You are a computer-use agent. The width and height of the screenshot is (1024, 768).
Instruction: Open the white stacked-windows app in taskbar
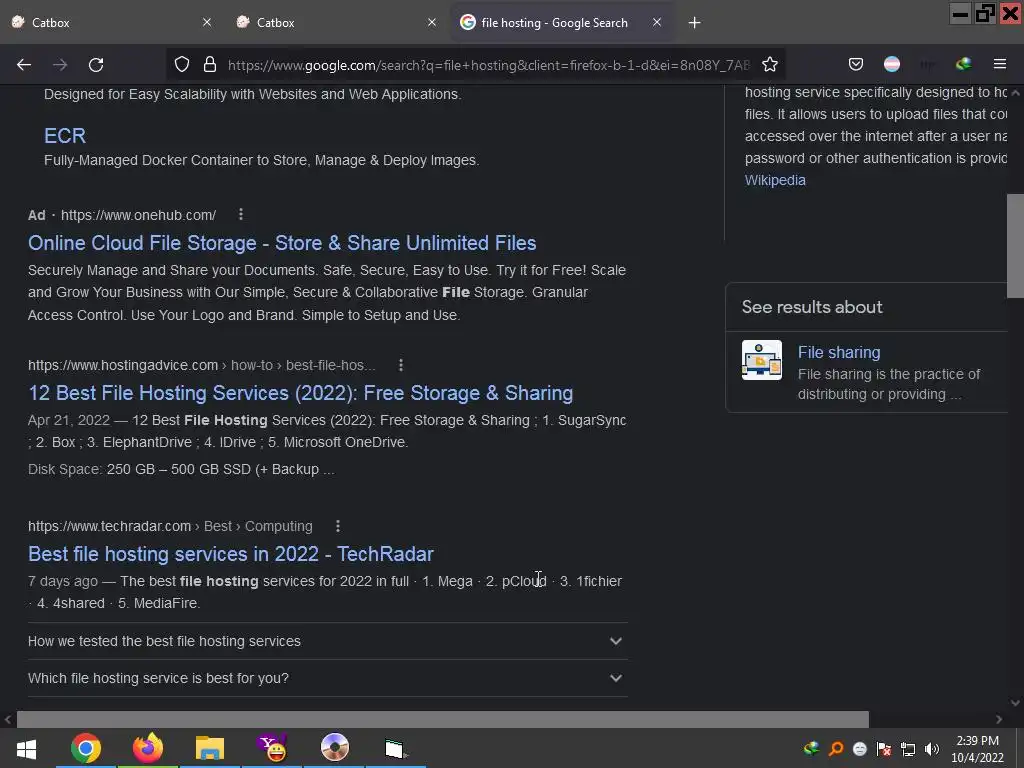[396, 748]
